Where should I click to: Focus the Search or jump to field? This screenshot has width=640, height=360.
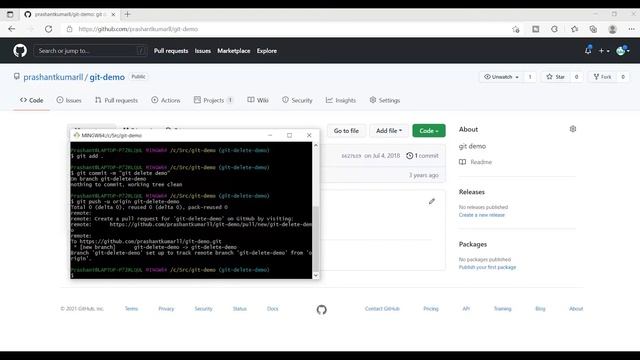coord(90,51)
